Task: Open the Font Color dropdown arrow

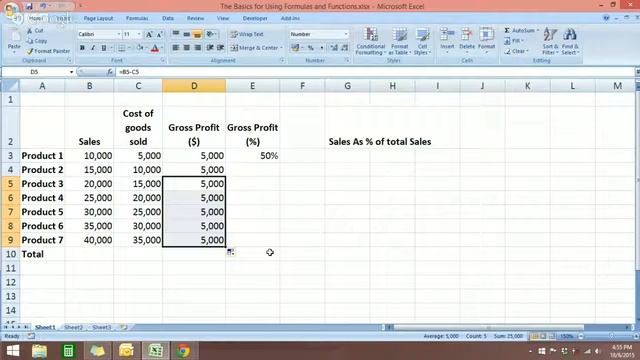Action: pyautogui.click(x=162, y=48)
